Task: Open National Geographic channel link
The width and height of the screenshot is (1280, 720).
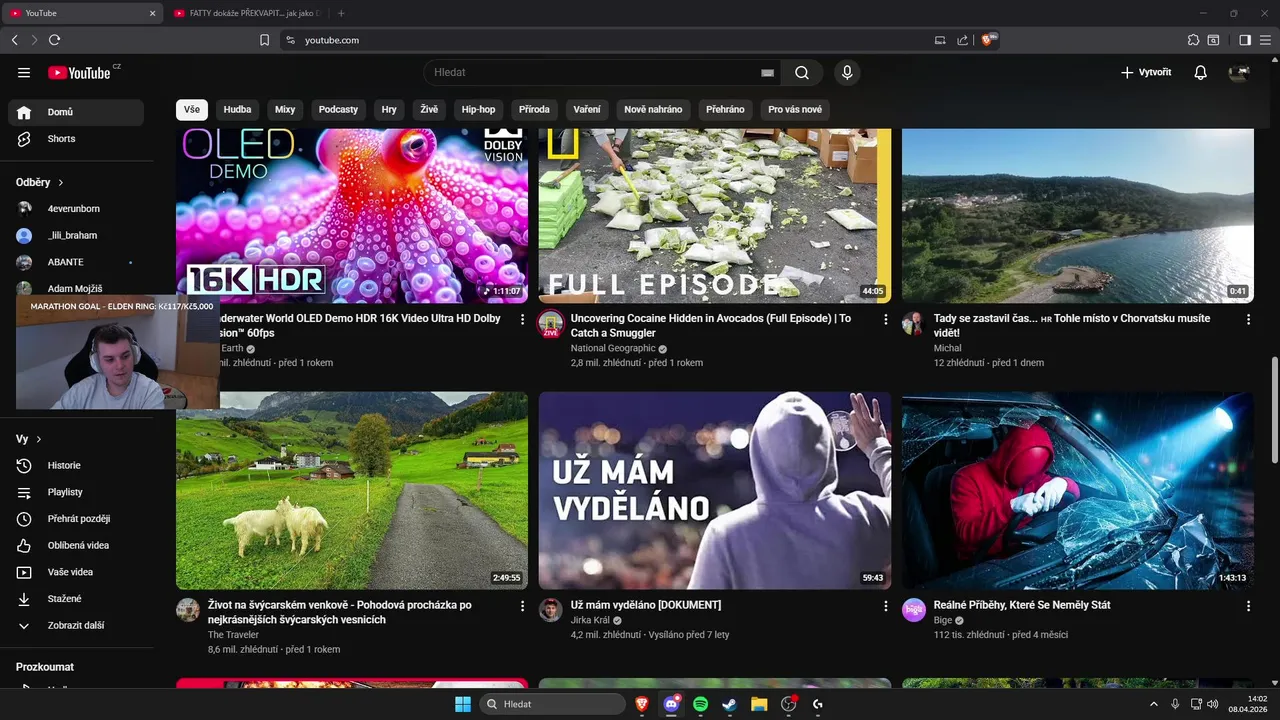Action: pos(613,348)
